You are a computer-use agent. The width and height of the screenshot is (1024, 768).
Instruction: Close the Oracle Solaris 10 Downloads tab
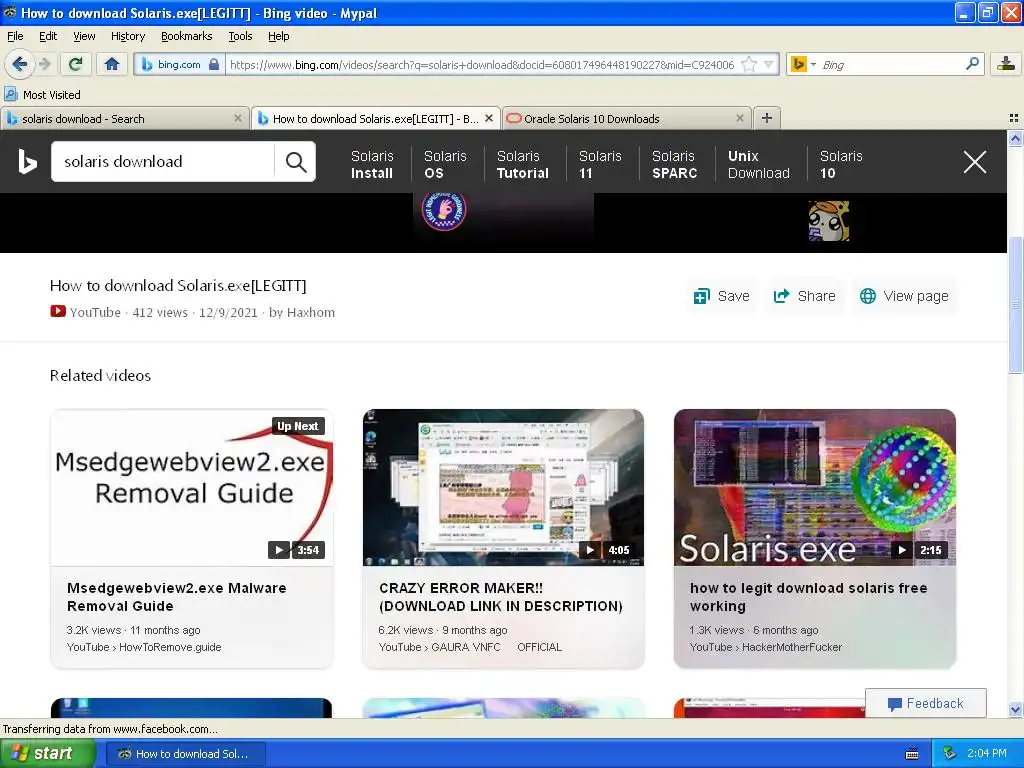pos(739,118)
